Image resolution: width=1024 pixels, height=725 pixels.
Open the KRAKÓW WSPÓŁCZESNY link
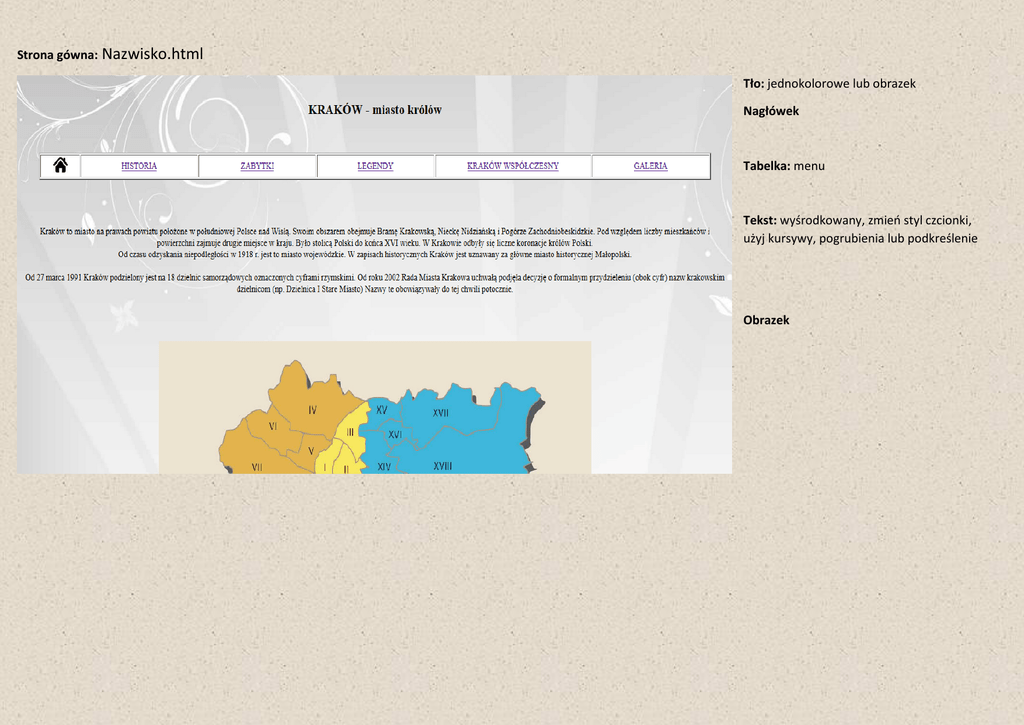[x=512, y=166]
